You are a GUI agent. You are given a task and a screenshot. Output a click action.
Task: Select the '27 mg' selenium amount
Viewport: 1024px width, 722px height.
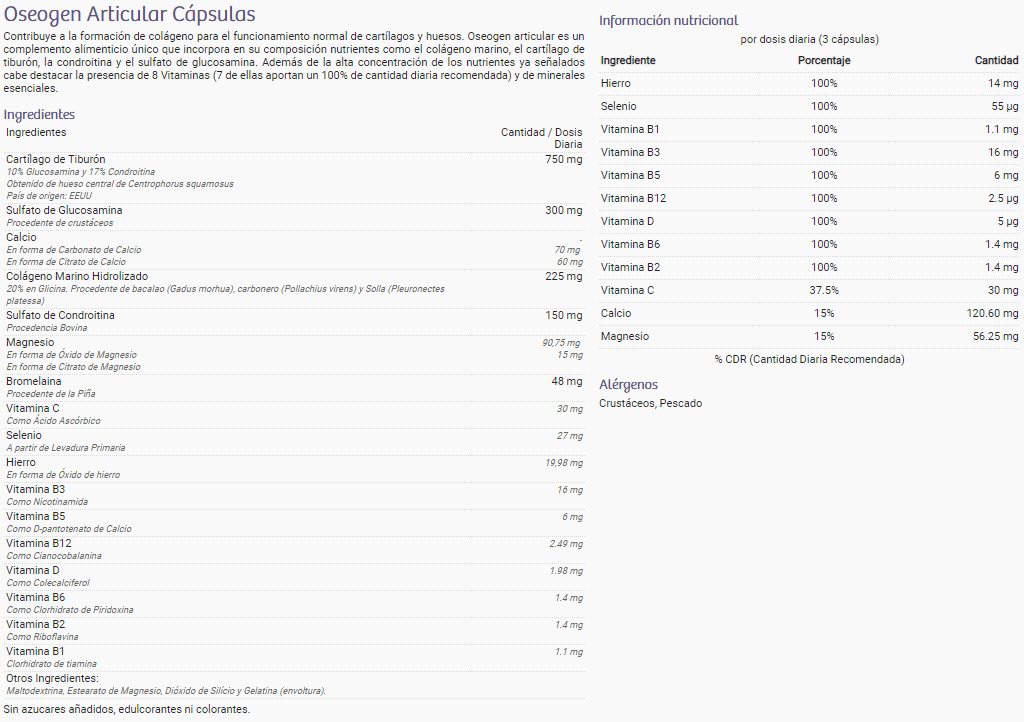point(569,435)
